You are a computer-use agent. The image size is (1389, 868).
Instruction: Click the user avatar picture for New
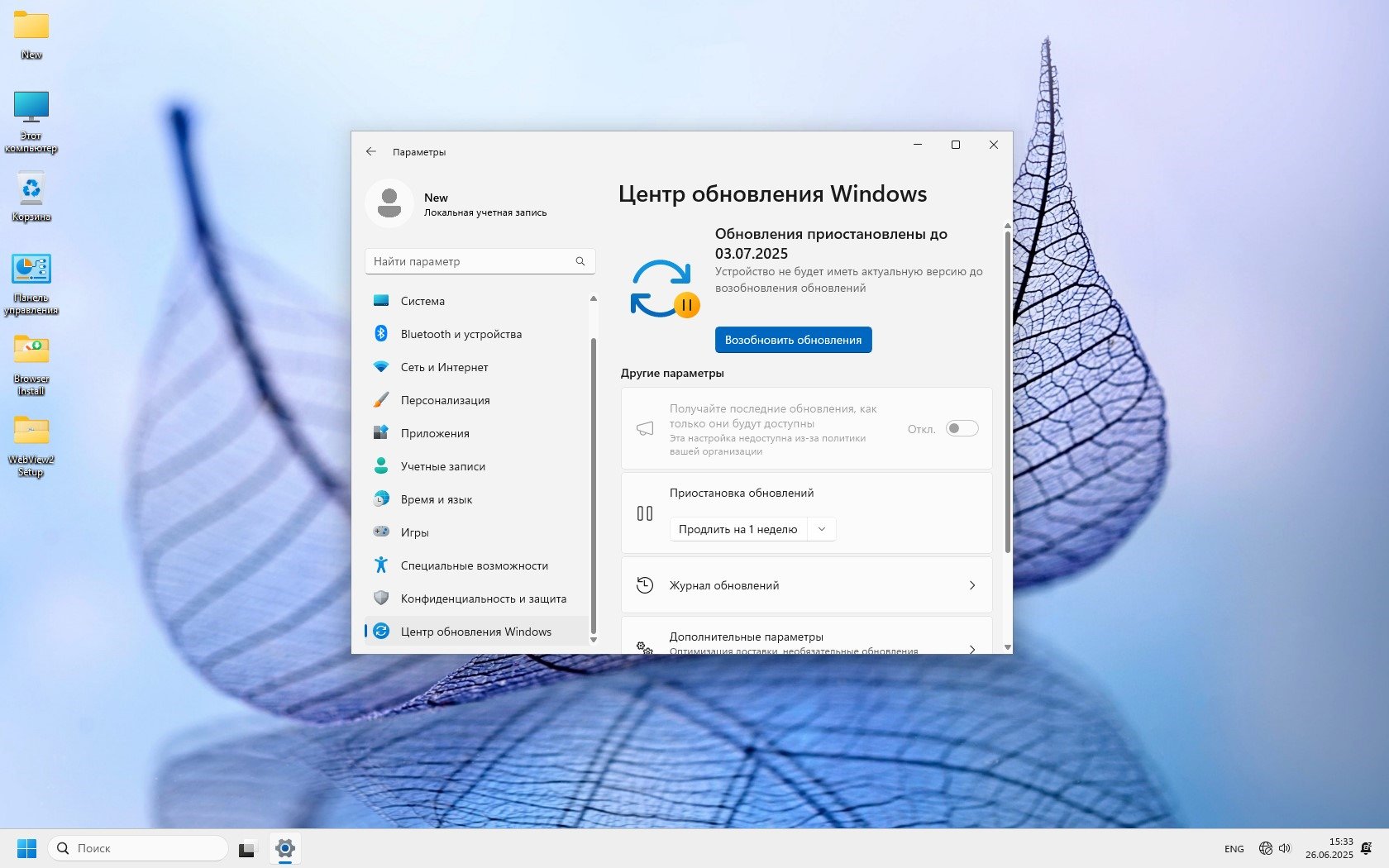pos(389,203)
